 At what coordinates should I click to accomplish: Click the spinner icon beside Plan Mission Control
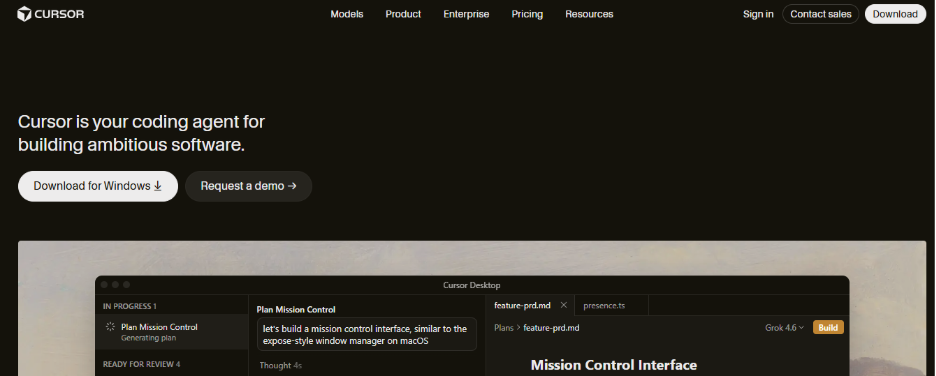[110, 326]
